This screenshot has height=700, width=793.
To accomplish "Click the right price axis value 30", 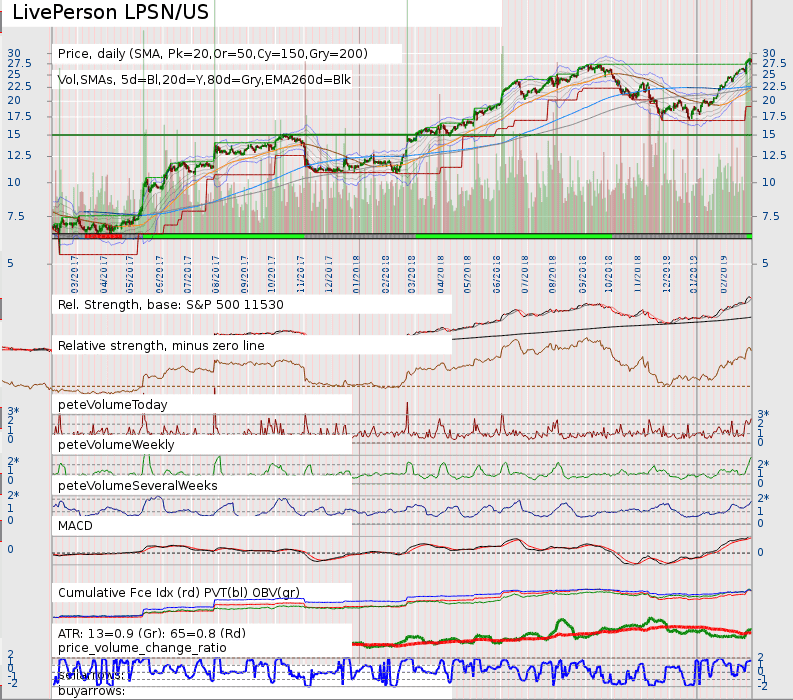I will pyautogui.click(x=769, y=53).
